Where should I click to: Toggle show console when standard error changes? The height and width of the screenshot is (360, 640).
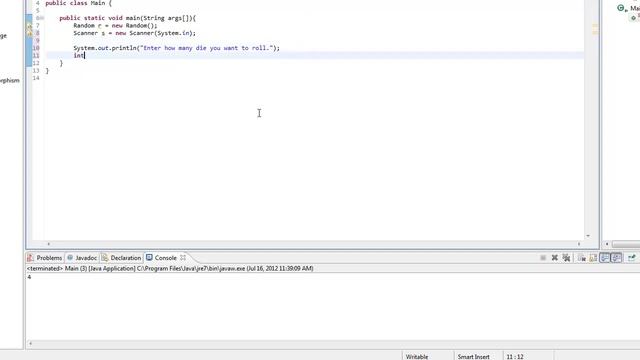tap(616, 258)
